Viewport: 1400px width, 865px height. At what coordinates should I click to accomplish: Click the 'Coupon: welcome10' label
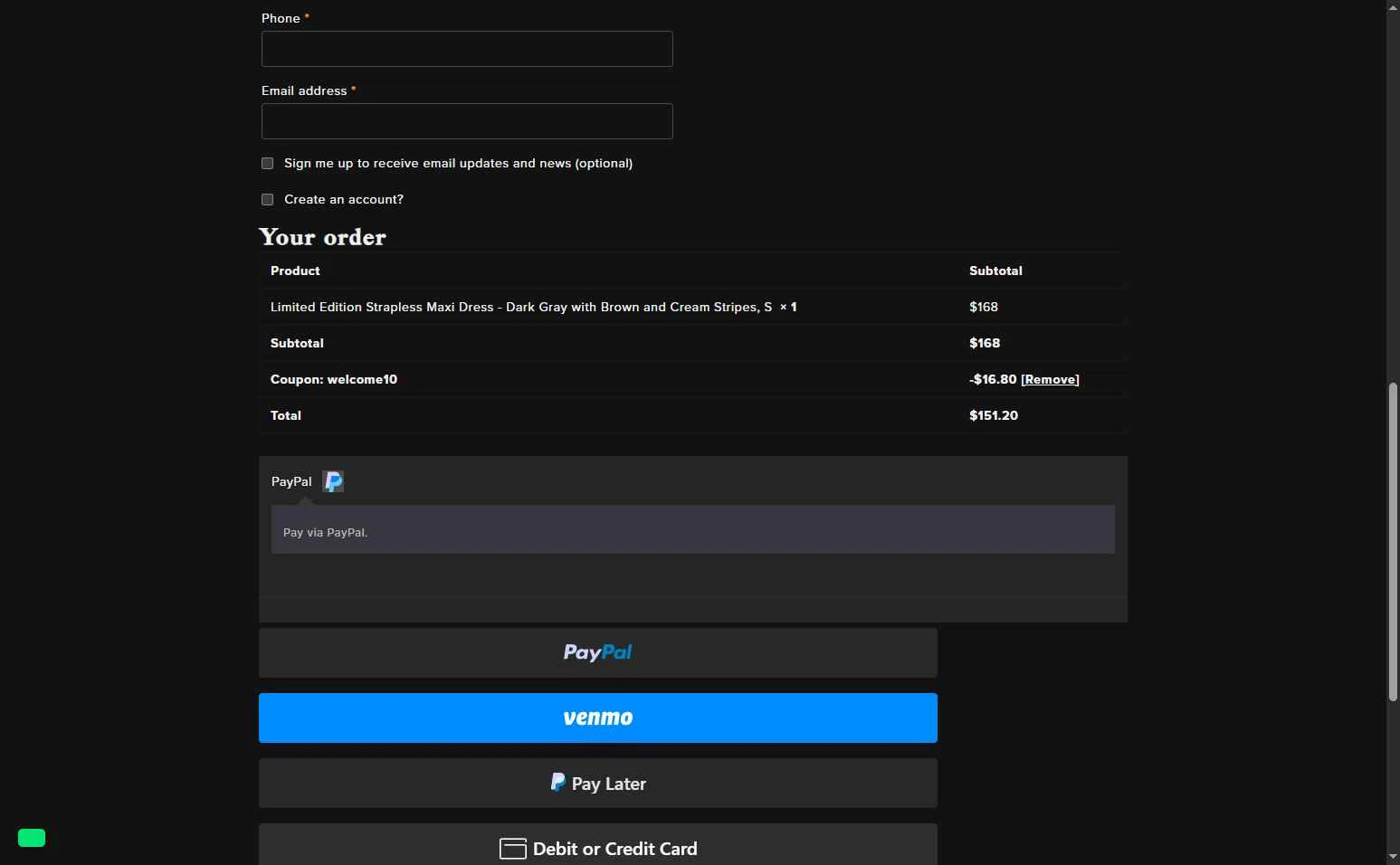[x=334, y=379]
